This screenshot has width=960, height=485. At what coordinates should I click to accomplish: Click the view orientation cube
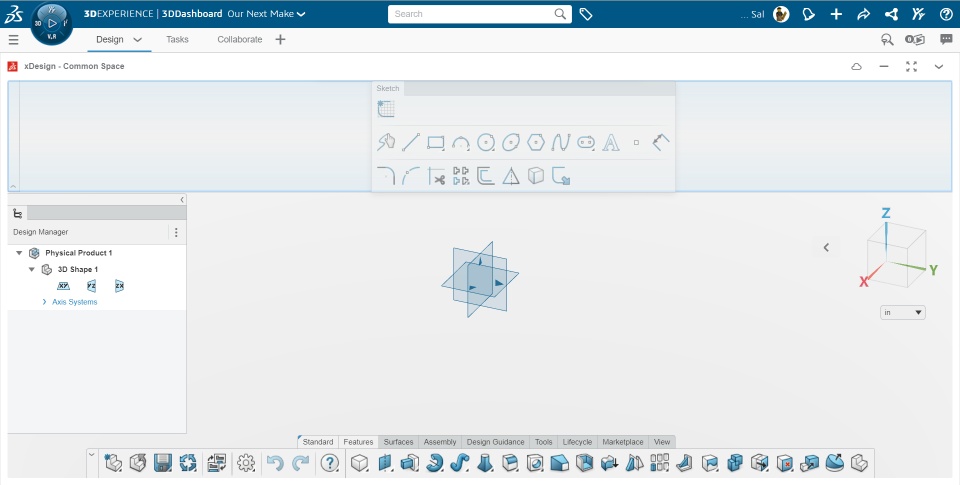tap(896, 255)
